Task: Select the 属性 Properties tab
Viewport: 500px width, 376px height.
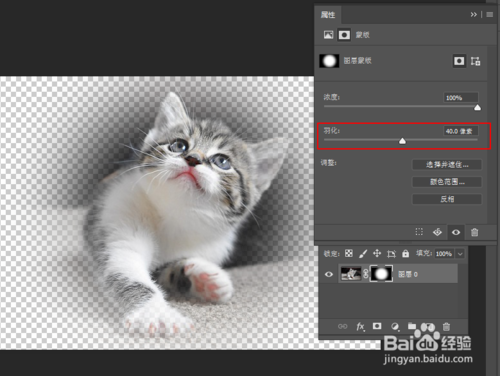Action: [x=328, y=15]
